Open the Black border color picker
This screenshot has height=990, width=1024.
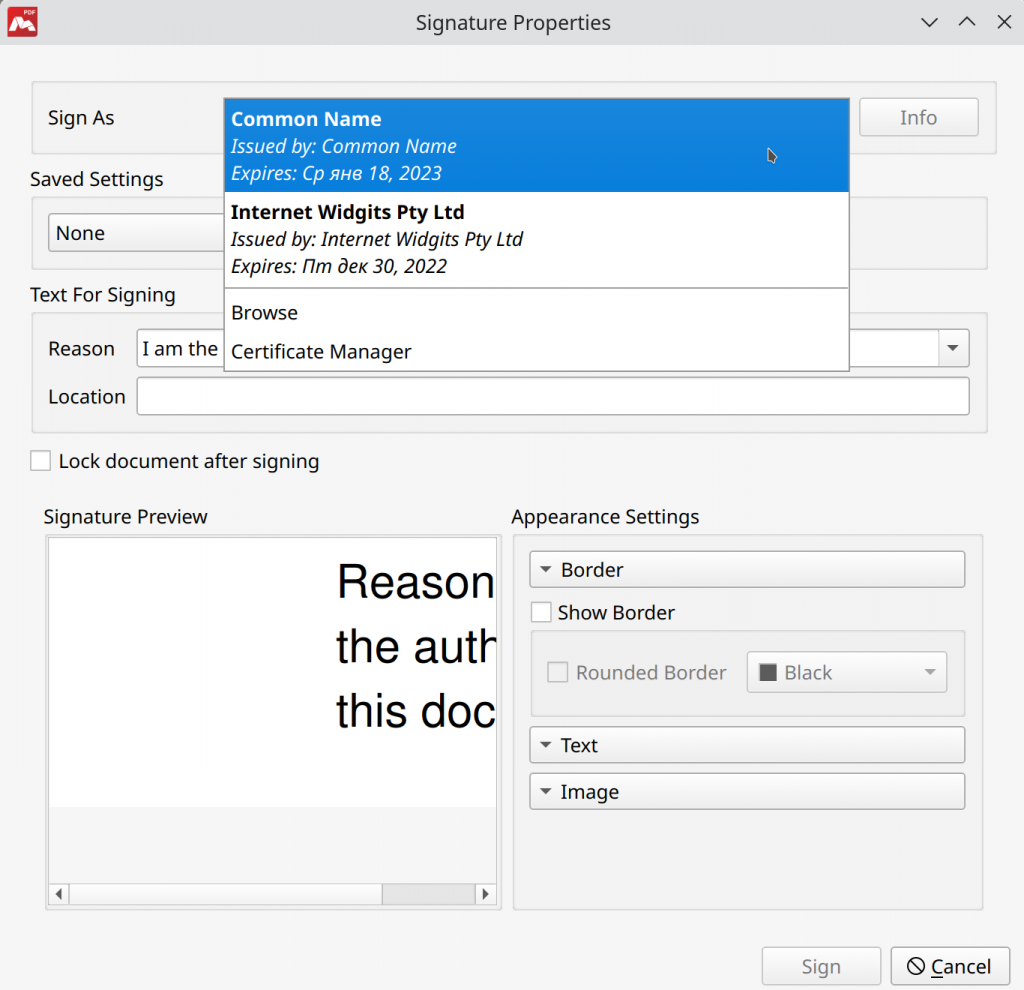click(x=846, y=671)
